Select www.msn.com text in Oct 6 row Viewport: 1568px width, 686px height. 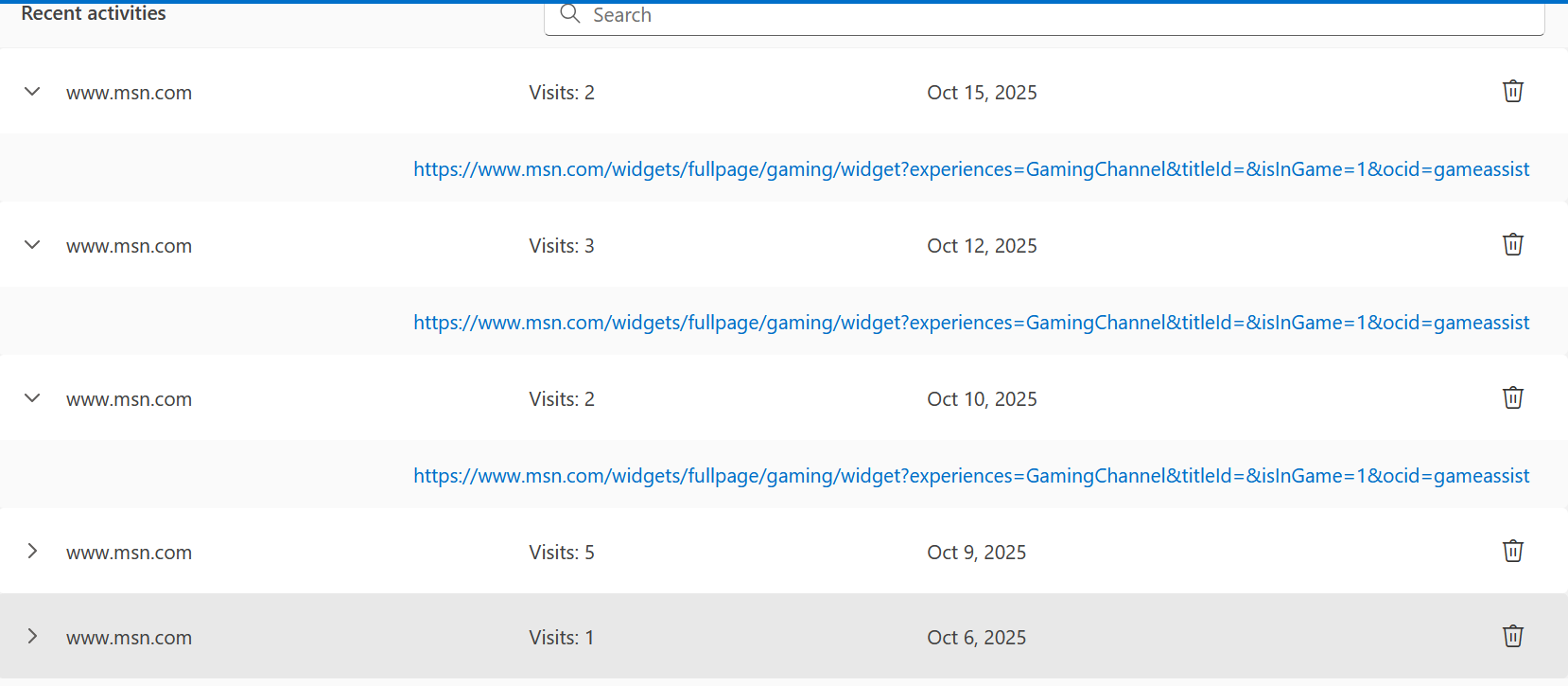coord(129,638)
